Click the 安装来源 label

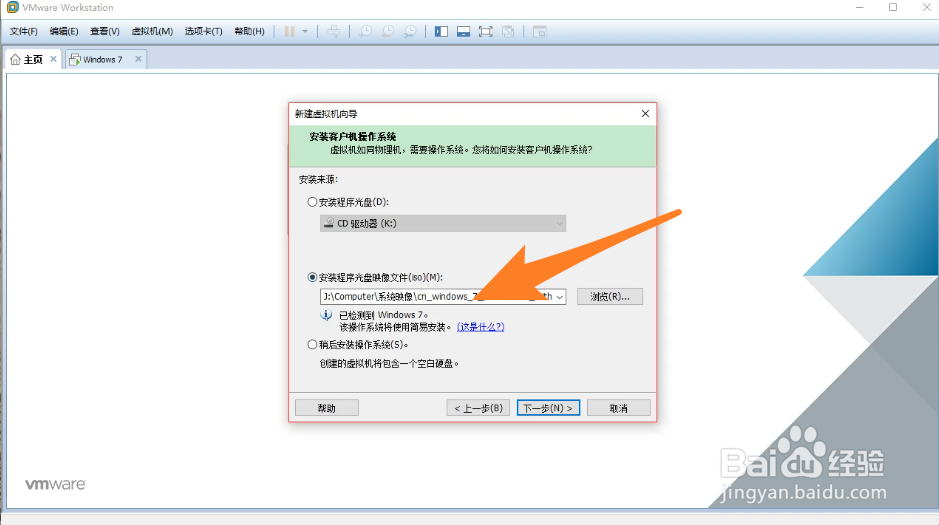(319, 180)
